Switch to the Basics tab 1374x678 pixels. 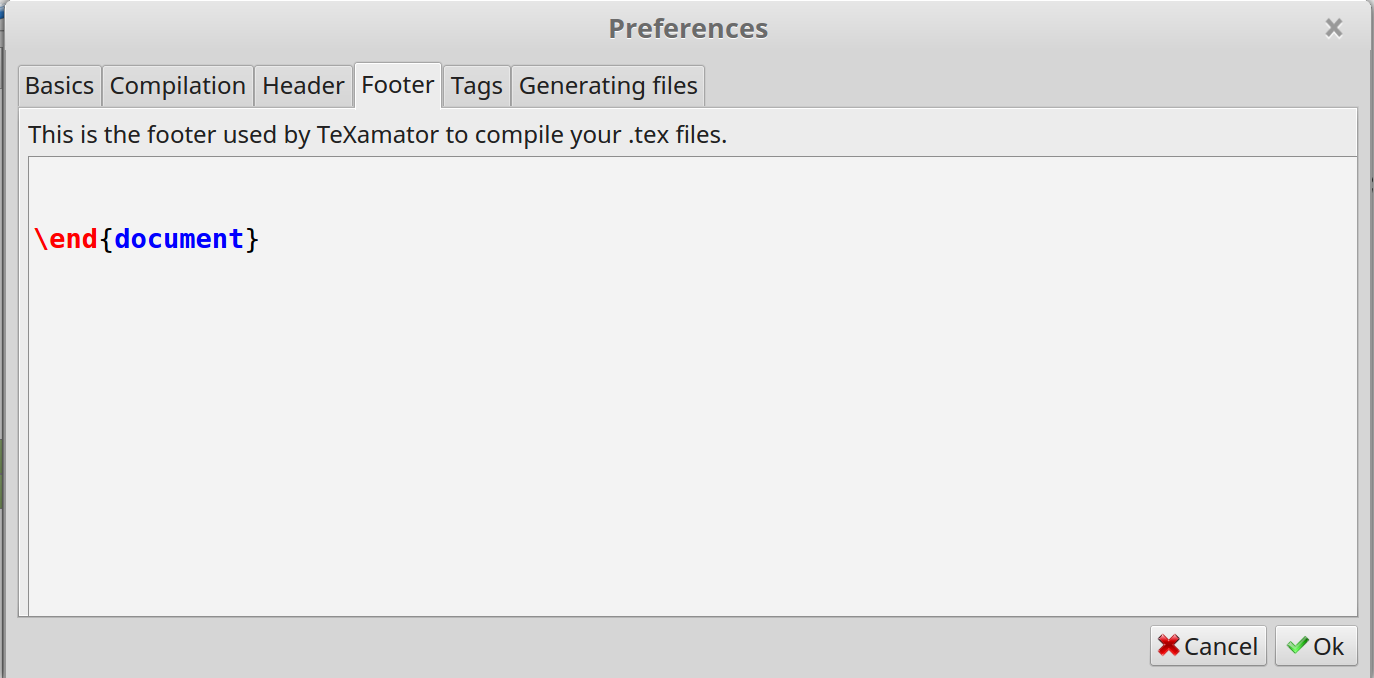pyautogui.click(x=60, y=86)
